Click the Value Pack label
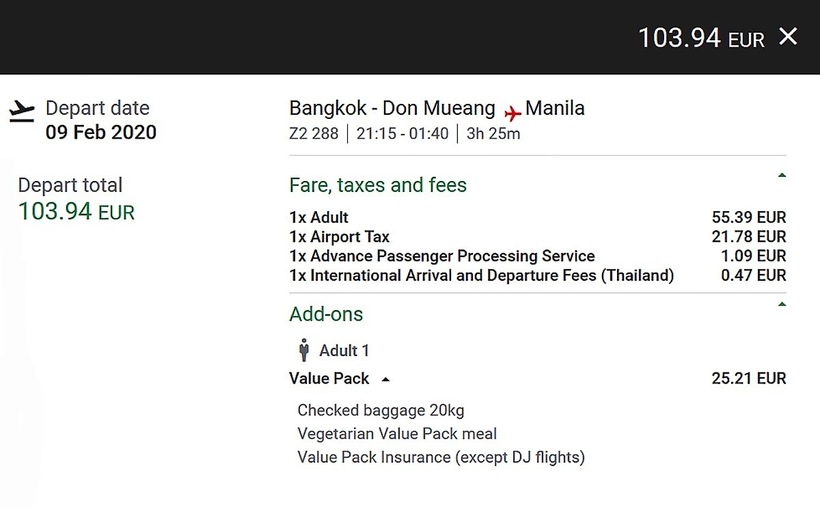The image size is (820, 507). [x=329, y=379]
